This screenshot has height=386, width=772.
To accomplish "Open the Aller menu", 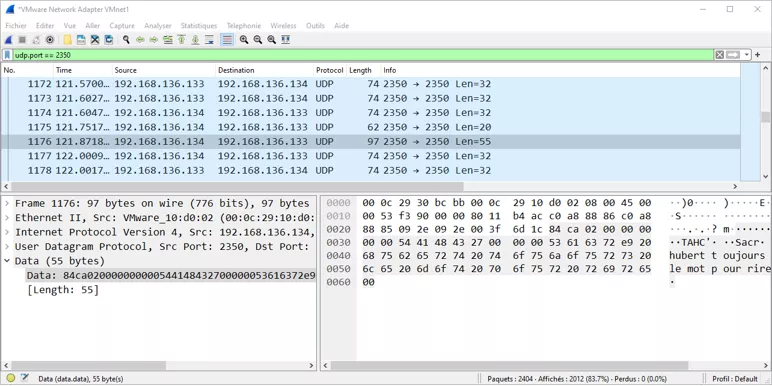I will (93, 26).
